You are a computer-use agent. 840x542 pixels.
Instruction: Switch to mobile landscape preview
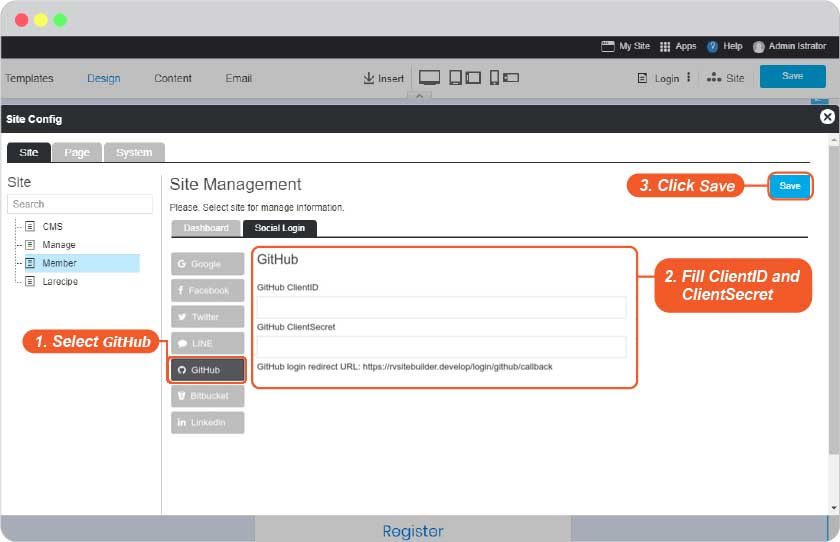(511, 78)
